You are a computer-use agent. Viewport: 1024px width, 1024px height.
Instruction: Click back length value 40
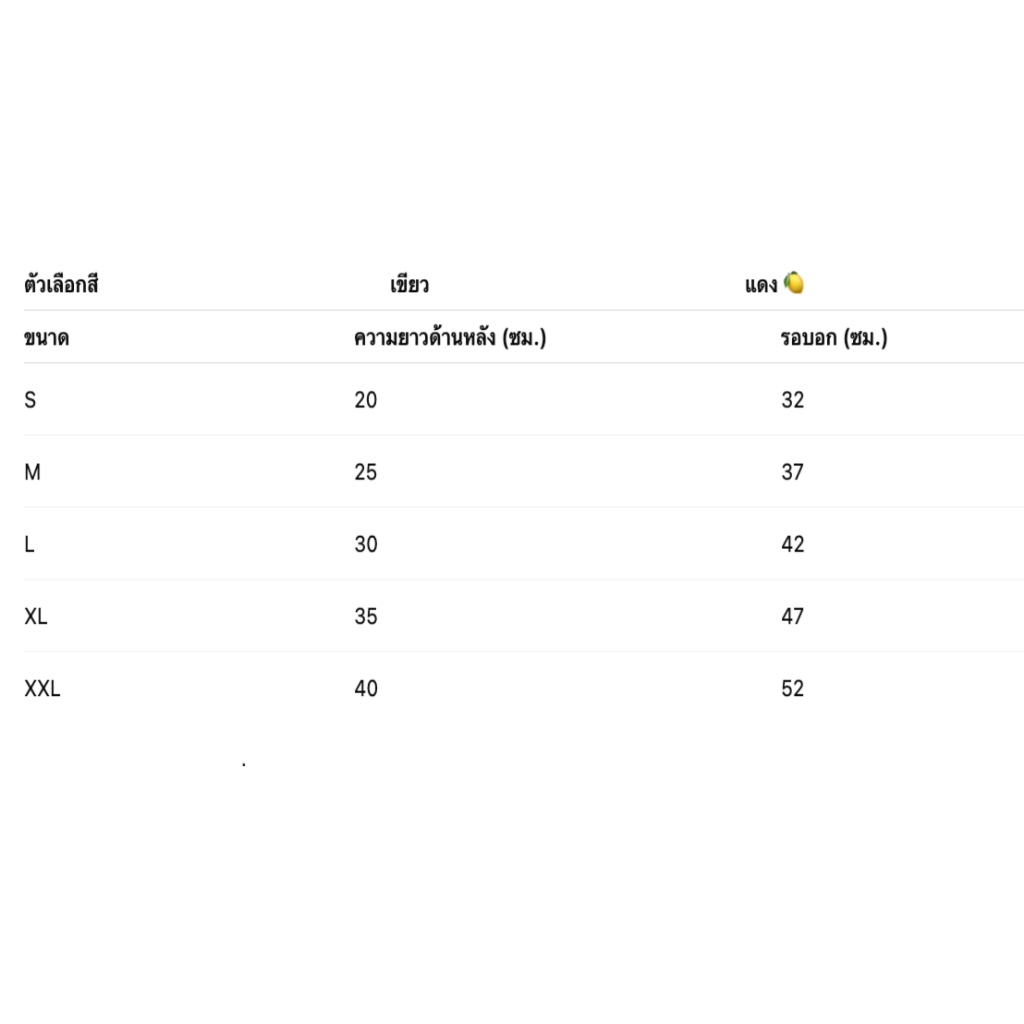[x=366, y=688]
